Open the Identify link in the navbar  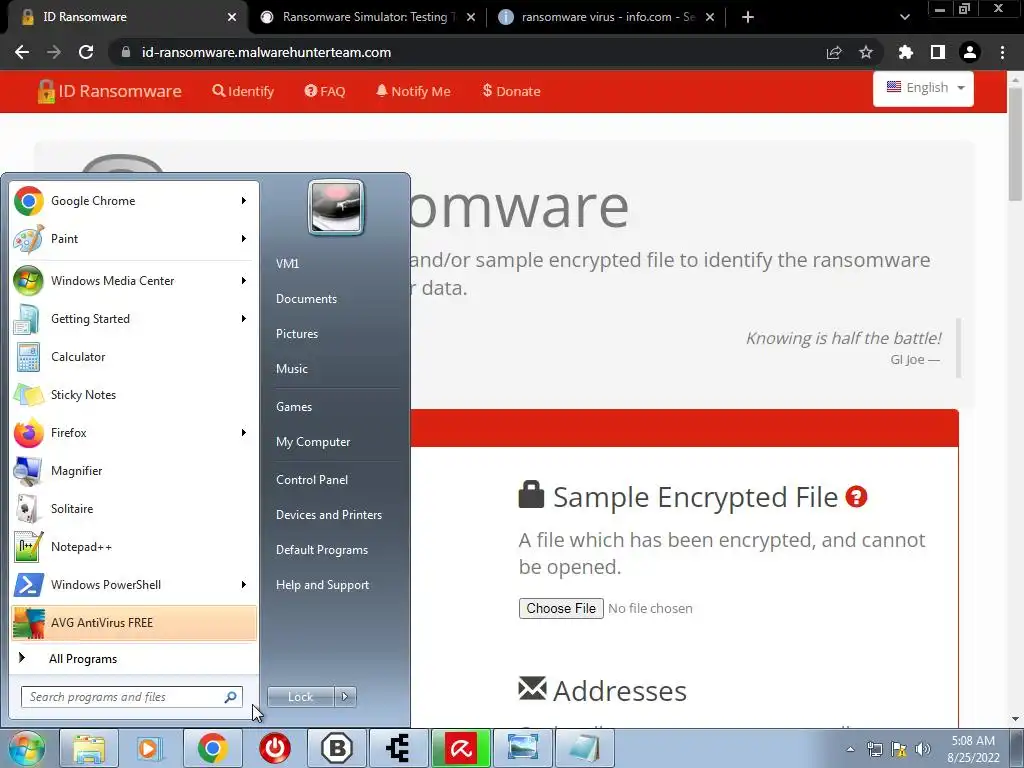click(x=243, y=91)
